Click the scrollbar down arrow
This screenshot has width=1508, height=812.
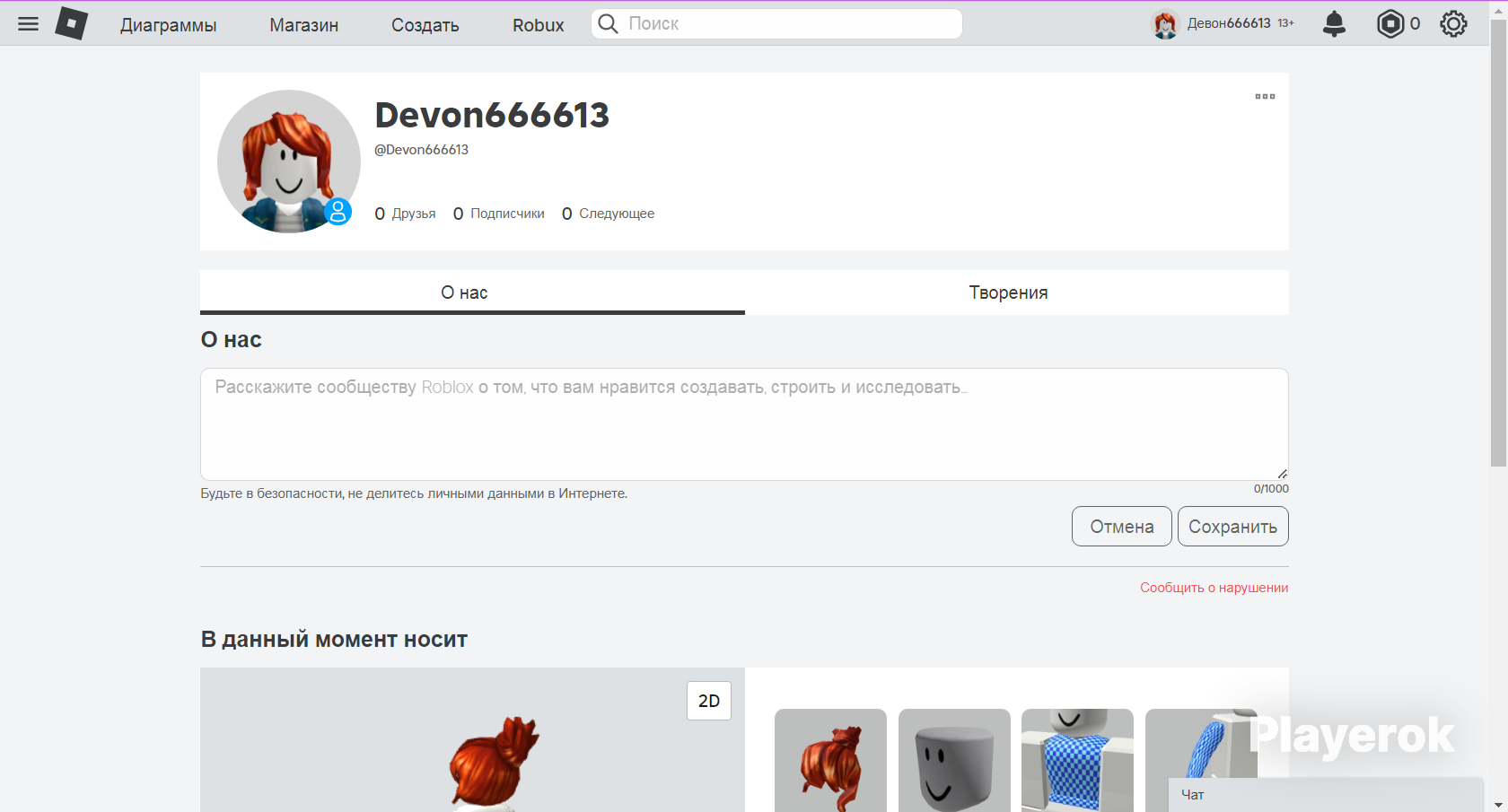point(1498,805)
